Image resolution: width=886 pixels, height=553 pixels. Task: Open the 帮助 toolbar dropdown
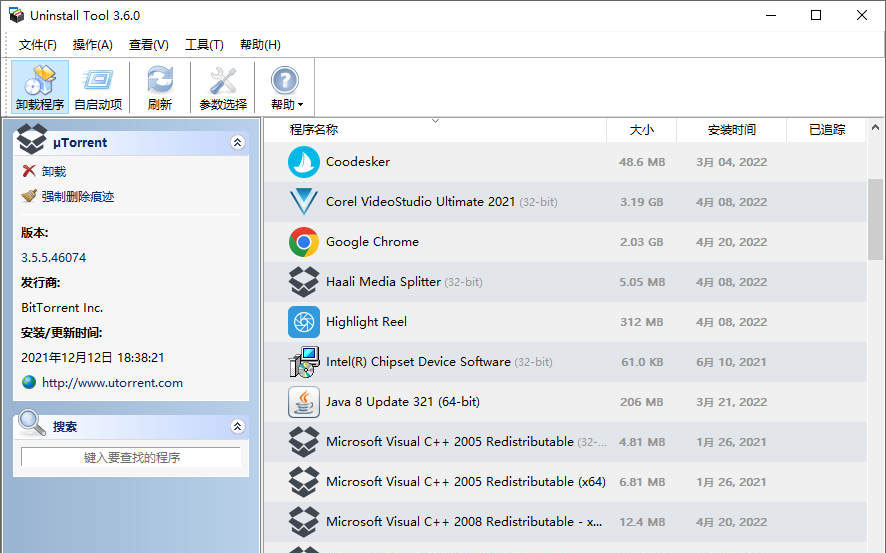pos(286,87)
